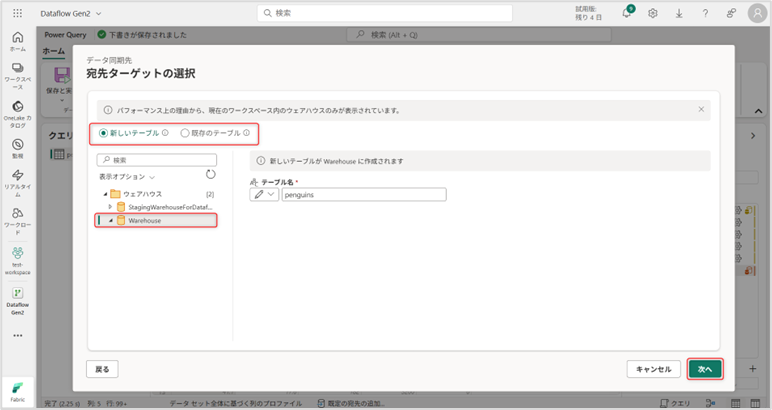Open the more options ellipsis in sidebar

click(x=18, y=336)
